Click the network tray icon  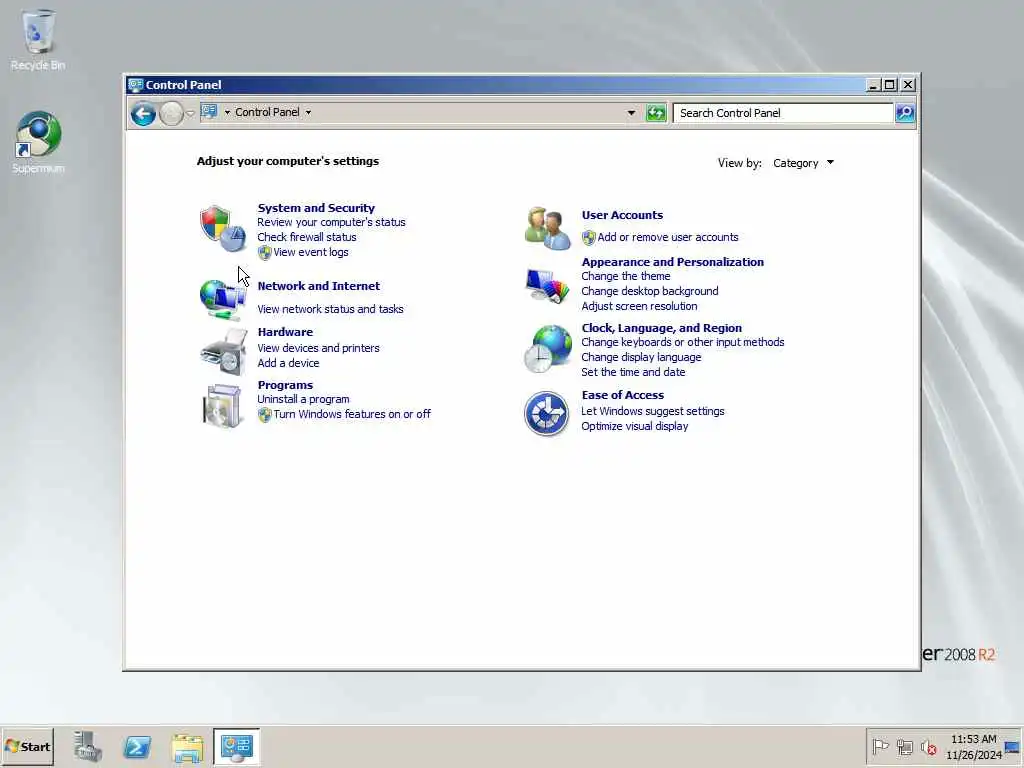tap(904, 746)
